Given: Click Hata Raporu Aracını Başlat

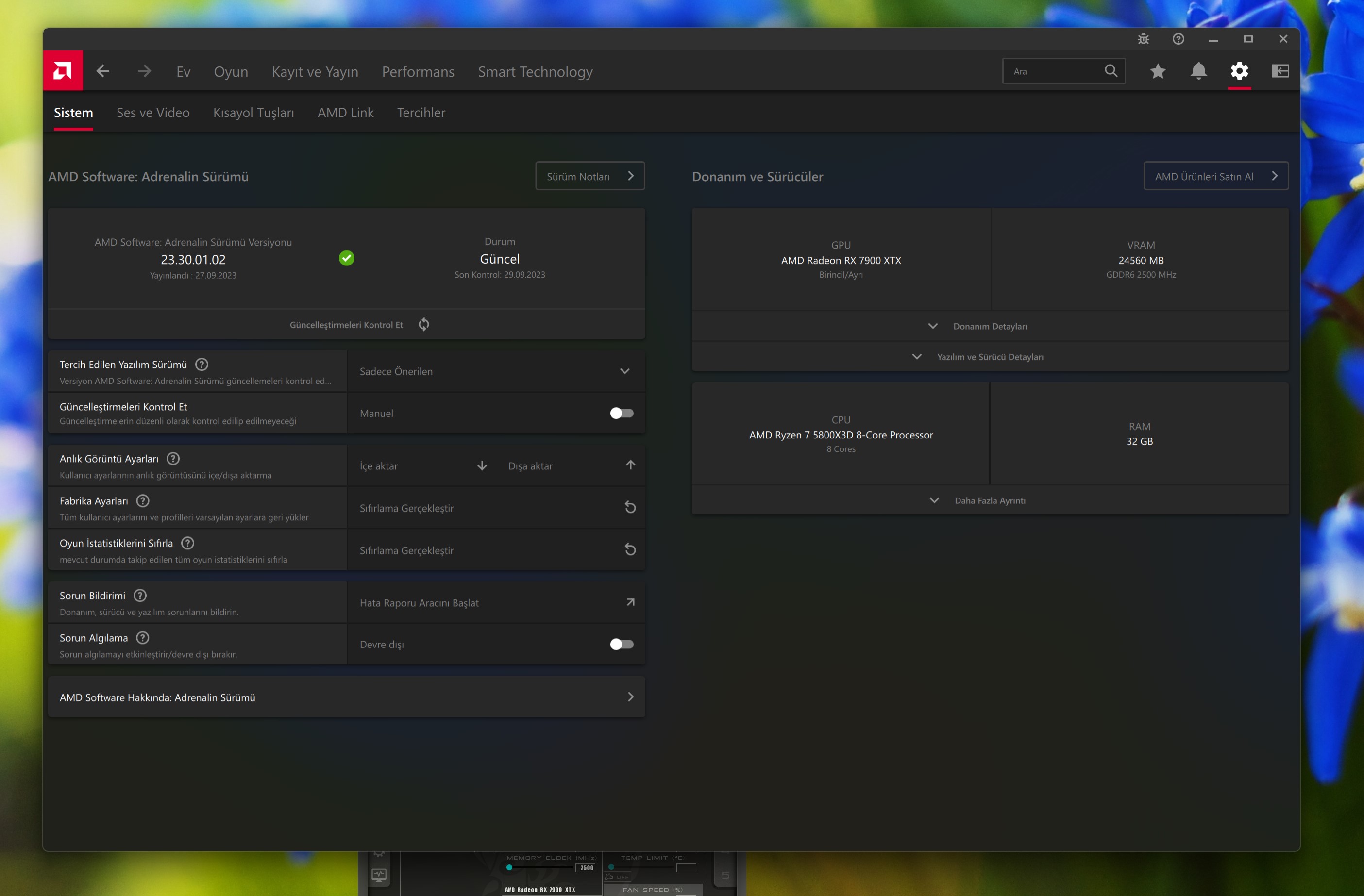Looking at the screenshot, I should tap(419, 603).
